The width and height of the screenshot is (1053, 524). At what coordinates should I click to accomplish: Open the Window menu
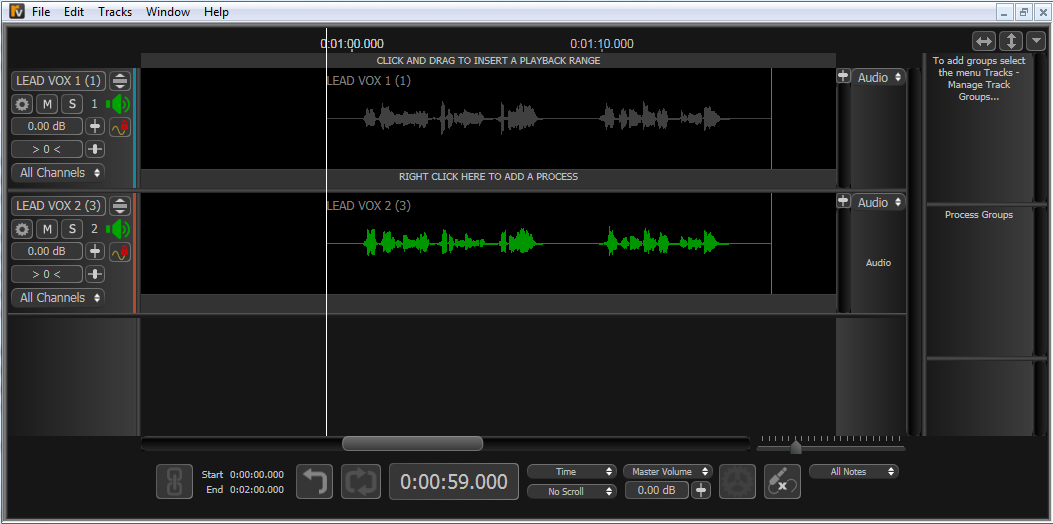coord(168,12)
